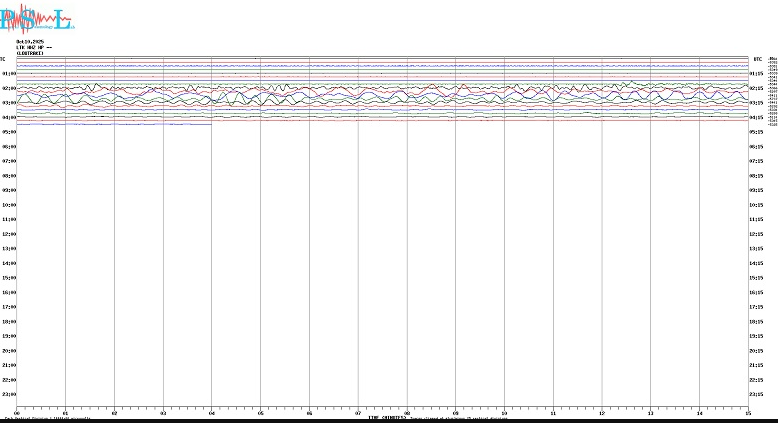Click the 04:15 label on right axis

point(757,118)
